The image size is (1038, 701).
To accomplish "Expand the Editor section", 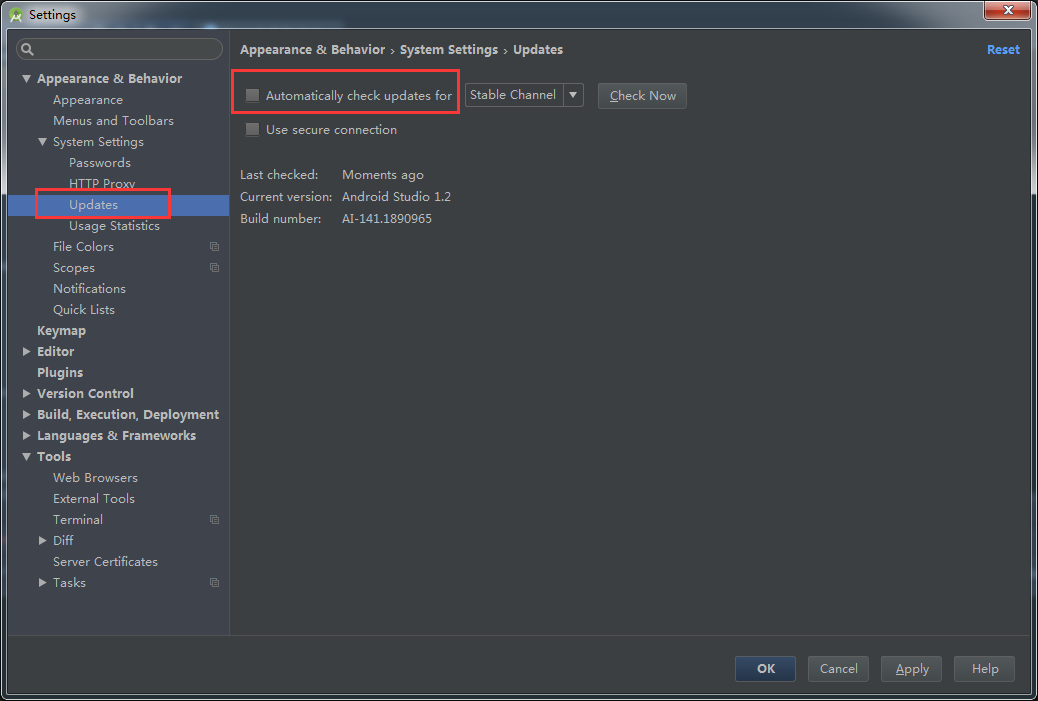I will pyautogui.click(x=26, y=351).
